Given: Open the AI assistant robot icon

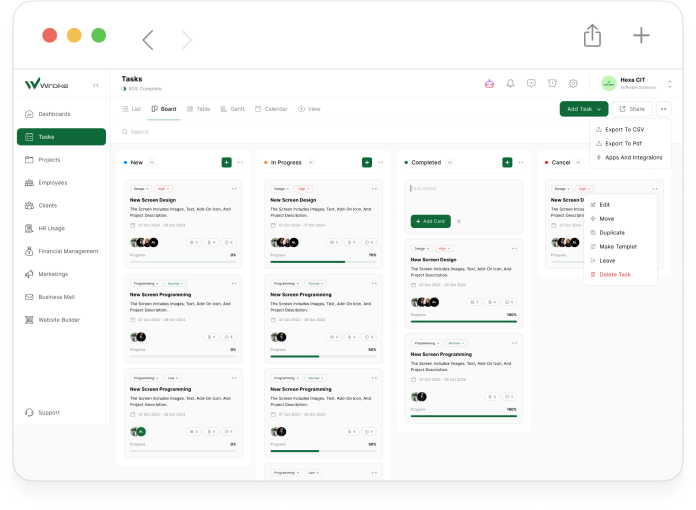Looking at the screenshot, I should (x=489, y=83).
